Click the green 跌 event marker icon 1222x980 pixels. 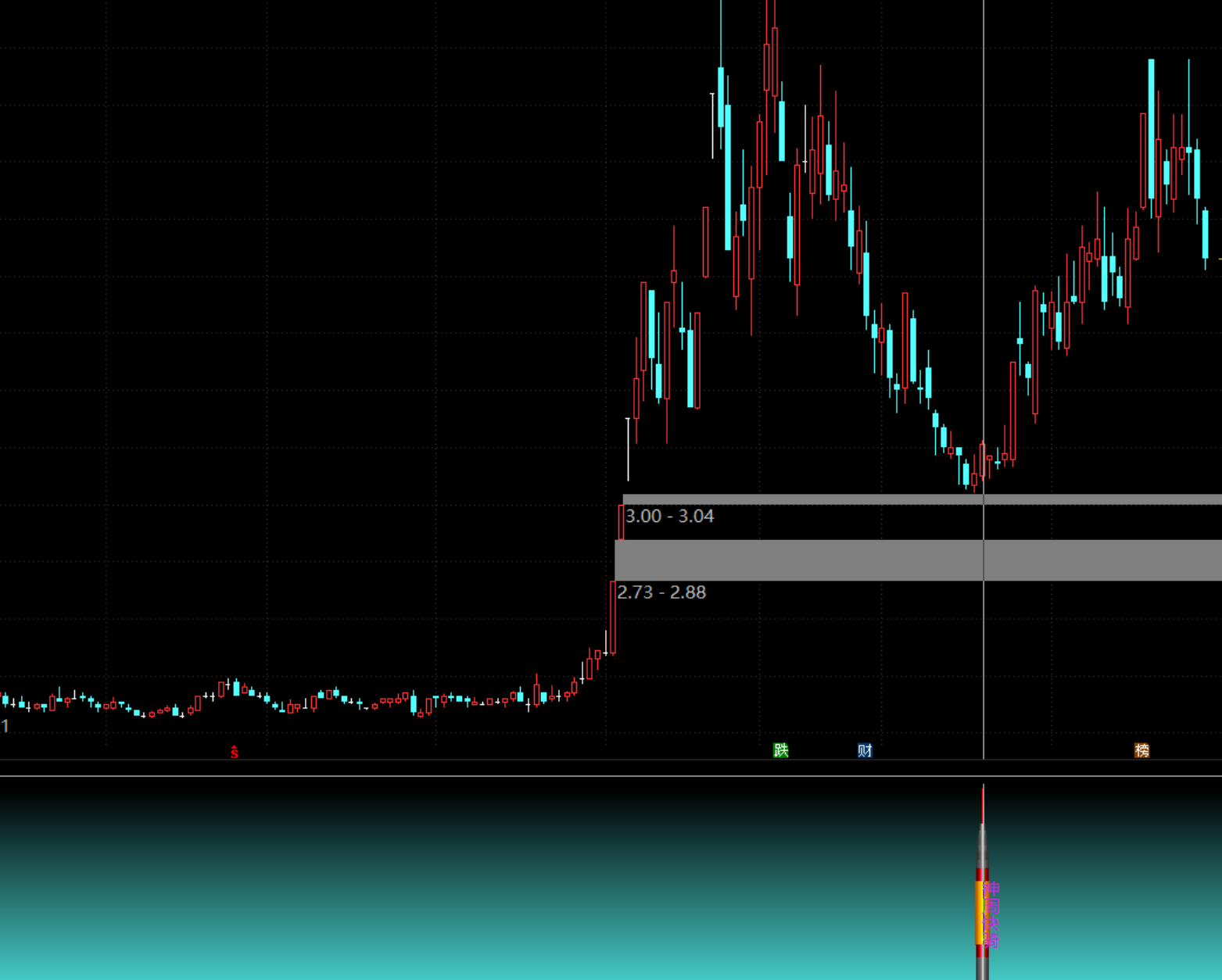coord(780,750)
